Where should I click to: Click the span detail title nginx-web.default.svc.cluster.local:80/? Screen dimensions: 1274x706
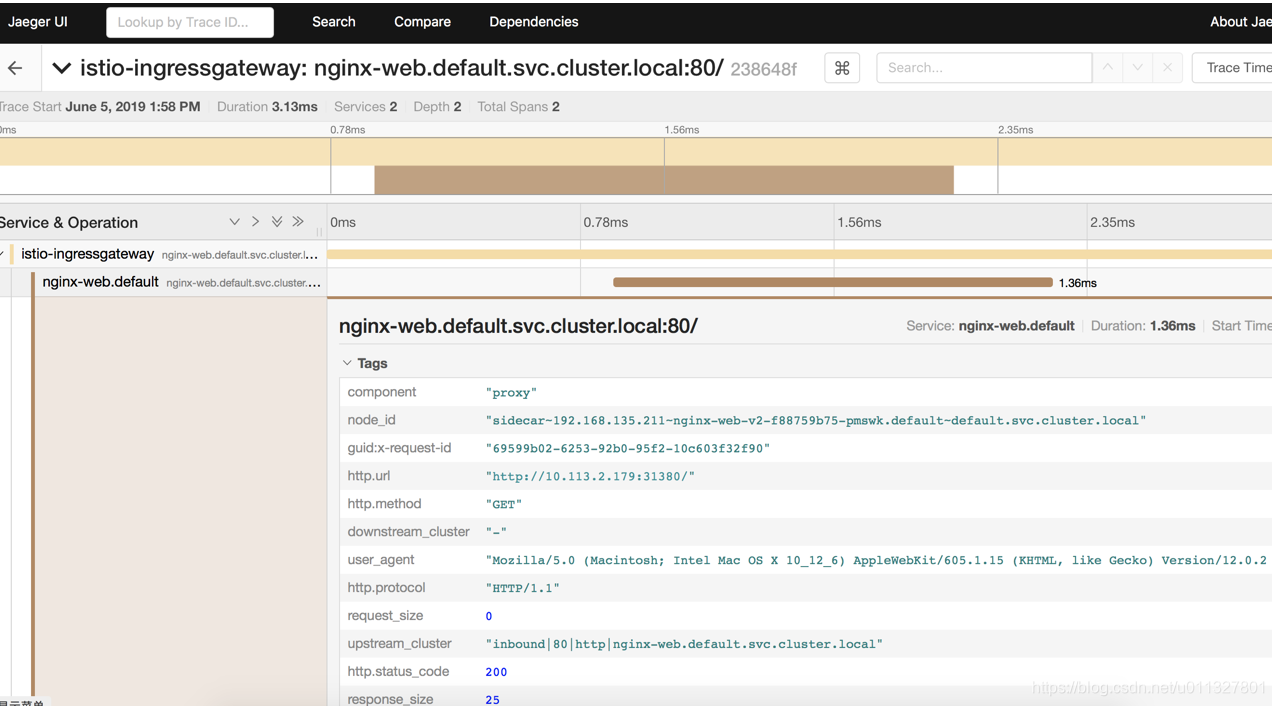tap(518, 326)
